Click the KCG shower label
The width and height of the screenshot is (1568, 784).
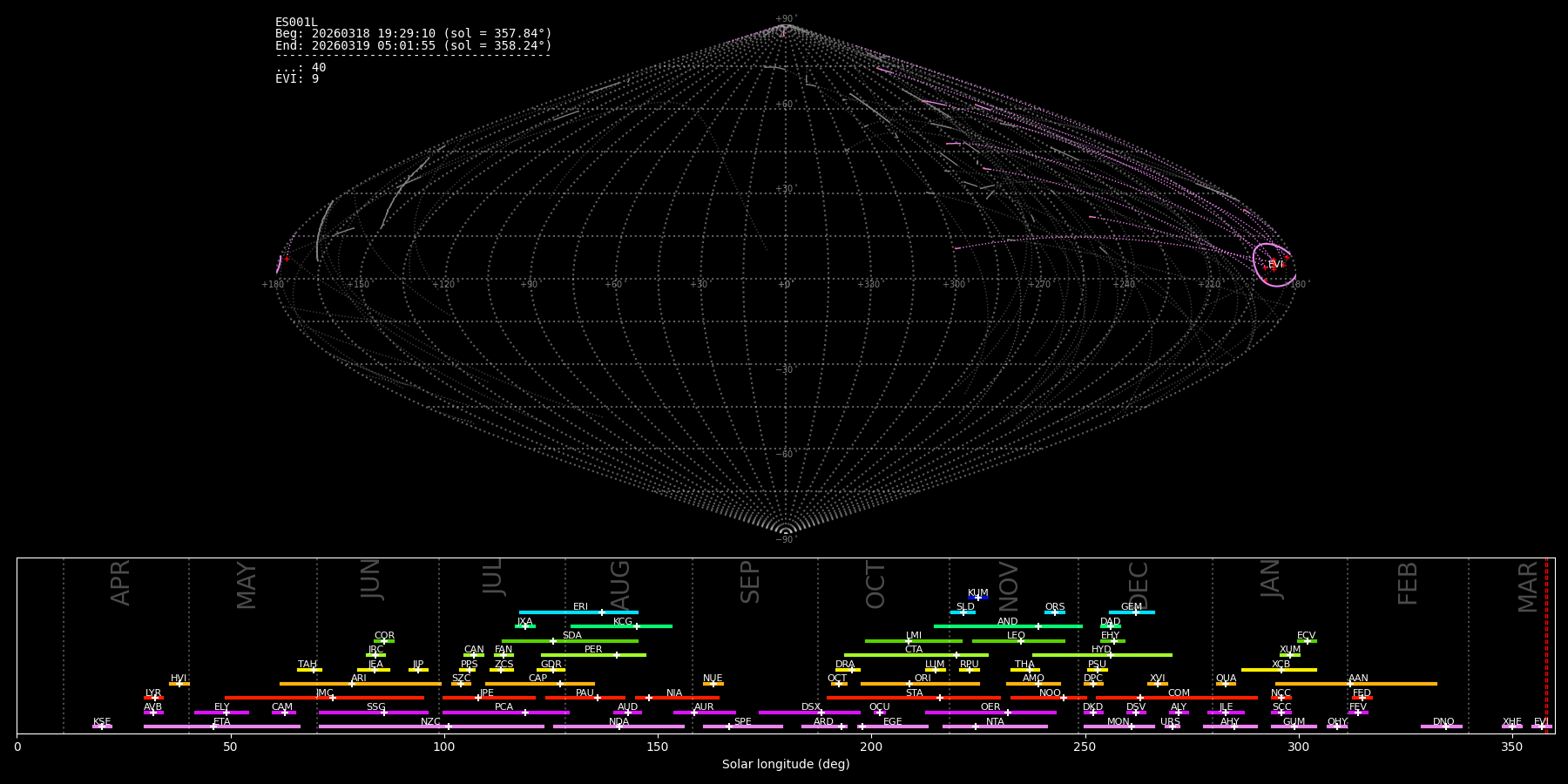point(623,621)
